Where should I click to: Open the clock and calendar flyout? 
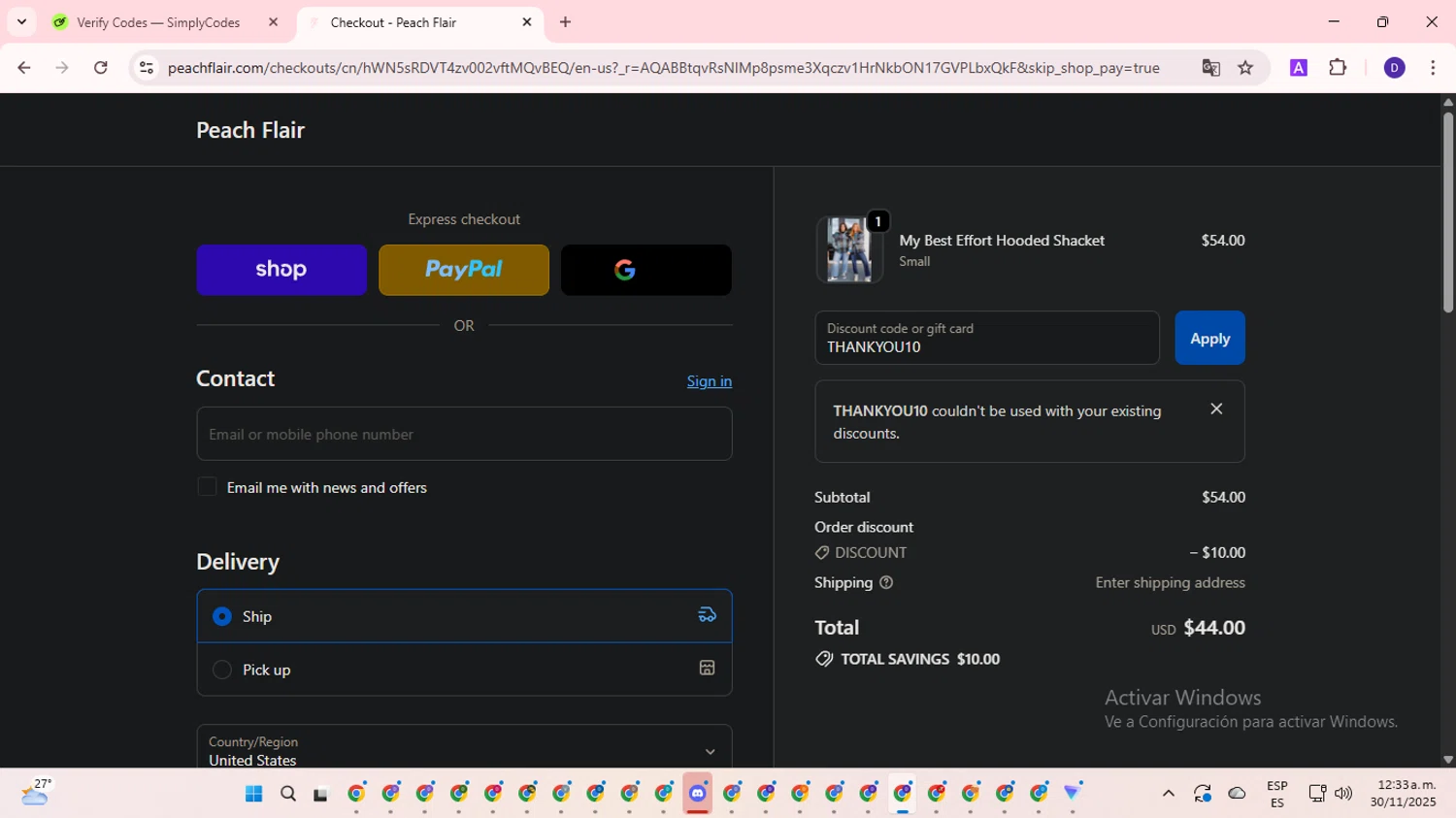point(1404,794)
